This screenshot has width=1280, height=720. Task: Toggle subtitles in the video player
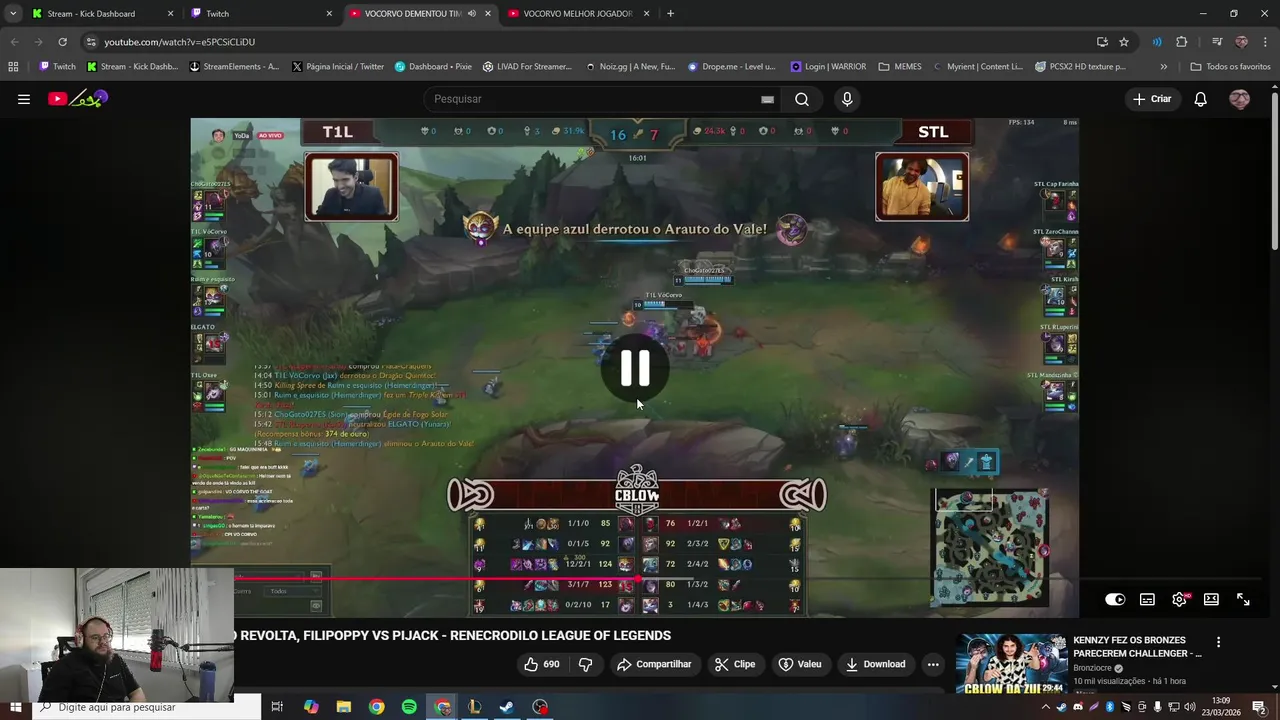click(x=1147, y=599)
